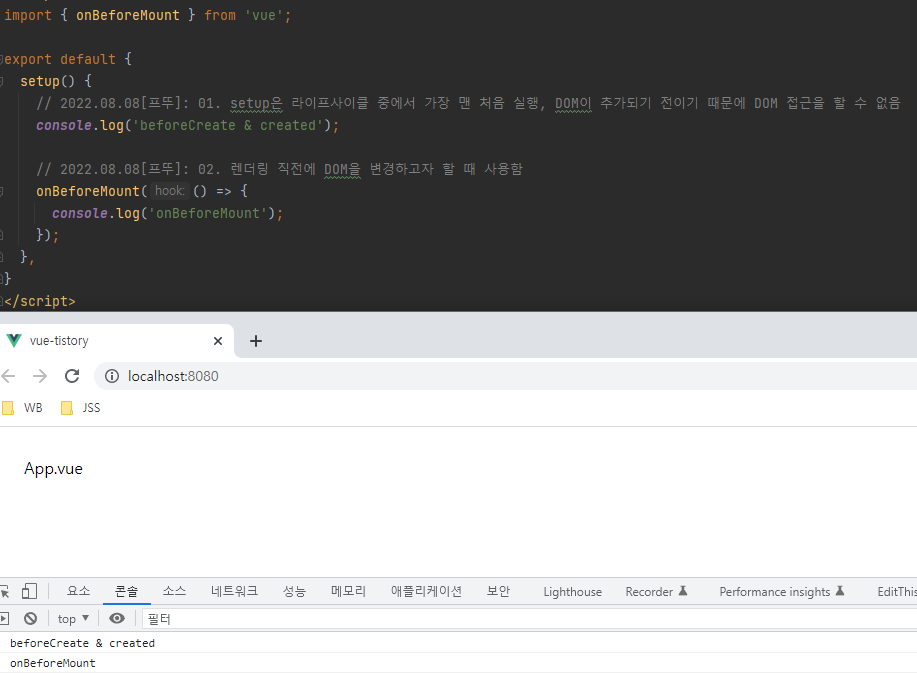Toggle the DevTools device toolbar
The image size is (917, 673).
pos(29,591)
